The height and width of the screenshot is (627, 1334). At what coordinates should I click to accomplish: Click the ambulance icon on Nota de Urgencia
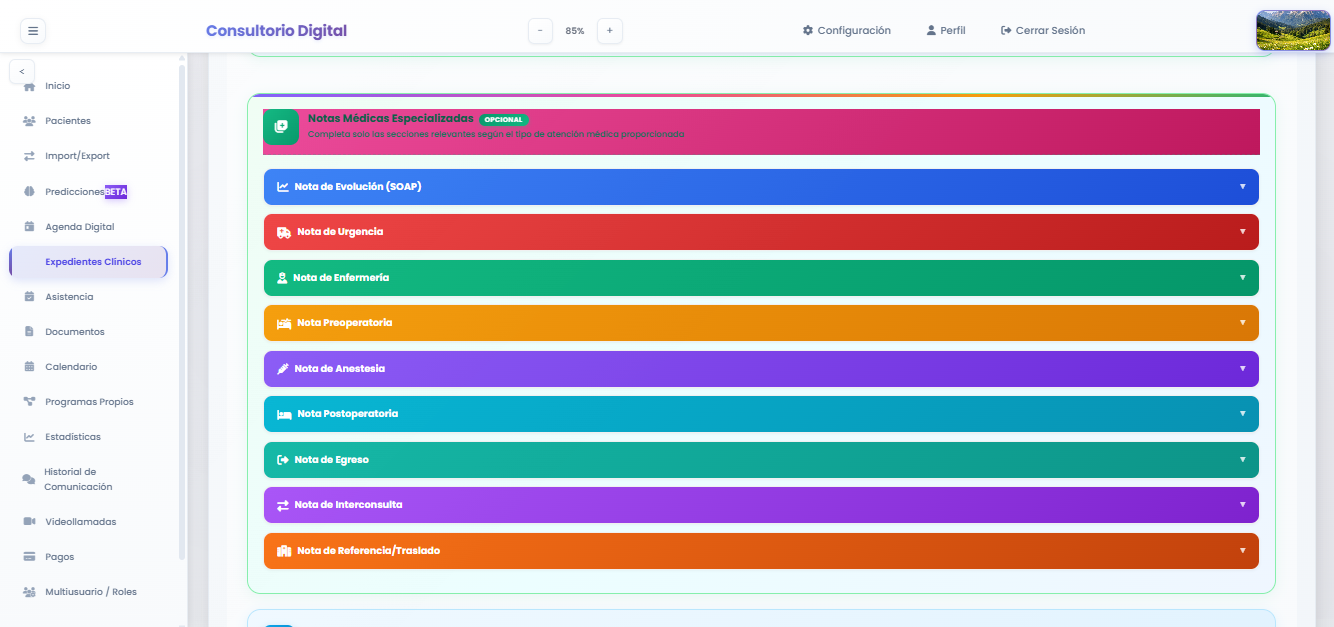284,232
